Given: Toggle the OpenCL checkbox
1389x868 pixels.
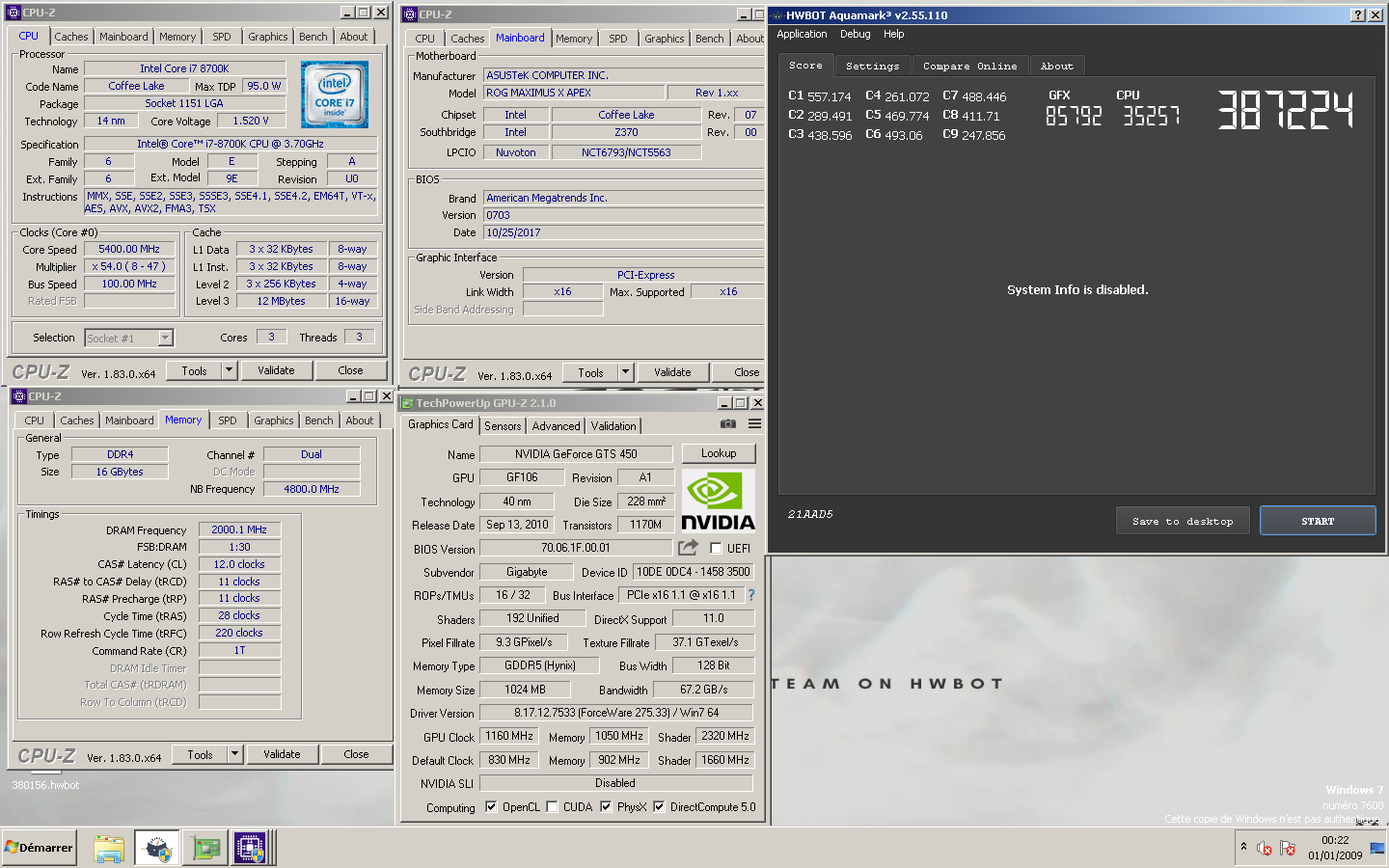Looking at the screenshot, I should (491, 806).
